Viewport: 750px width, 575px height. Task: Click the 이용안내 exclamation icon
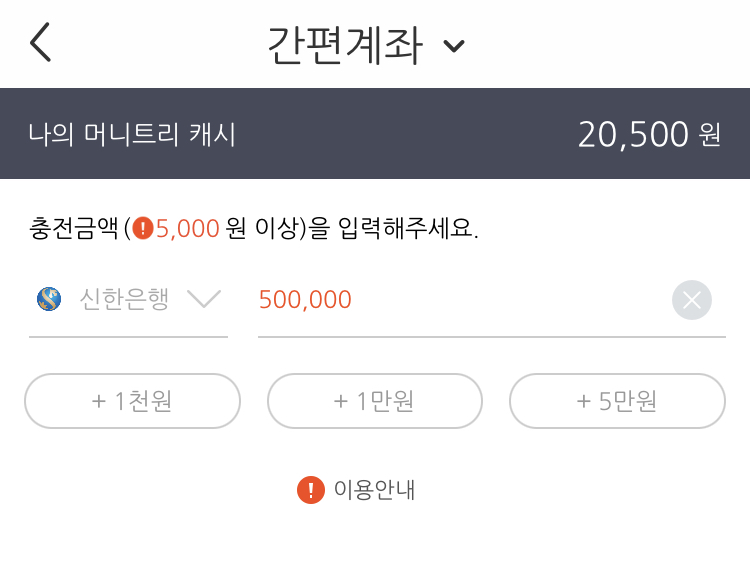point(311,490)
